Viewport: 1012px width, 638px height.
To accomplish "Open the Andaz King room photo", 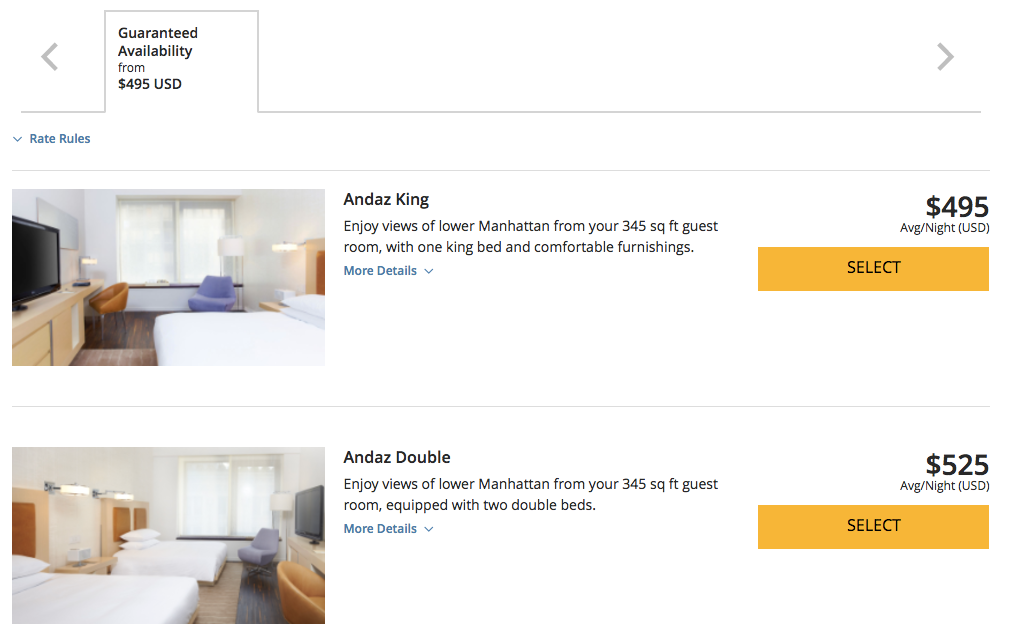I will click(x=168, y=277).
